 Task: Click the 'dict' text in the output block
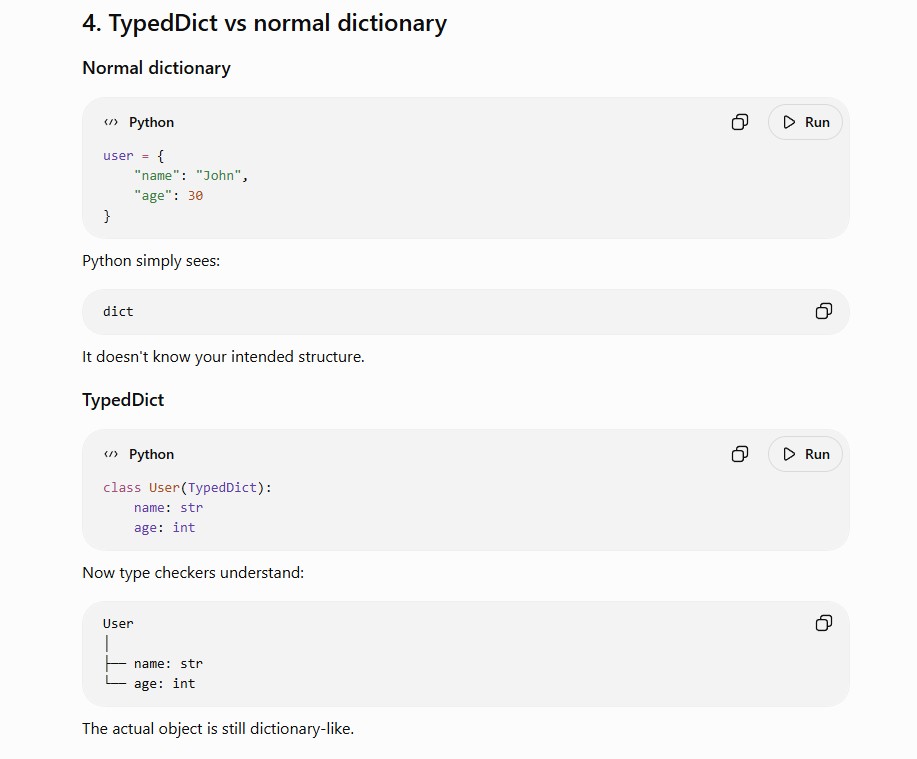click(118, 312)
